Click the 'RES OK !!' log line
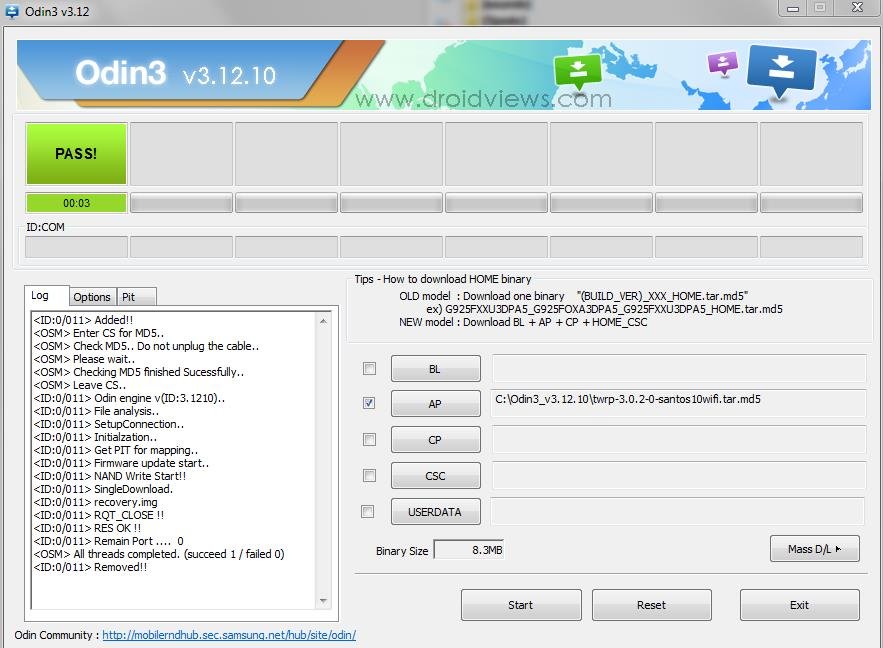 [87, 528]
